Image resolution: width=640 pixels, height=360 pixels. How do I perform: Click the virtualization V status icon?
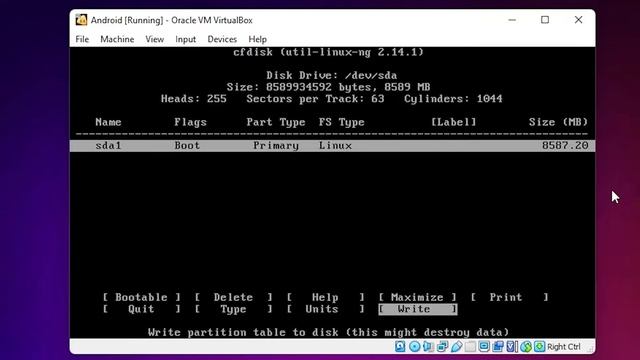click(x=512, y=347)
